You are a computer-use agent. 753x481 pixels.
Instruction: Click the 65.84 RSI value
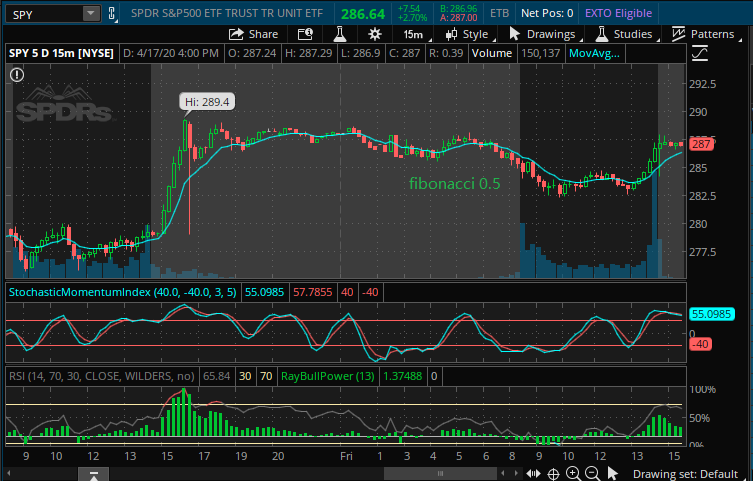[217, 376]
